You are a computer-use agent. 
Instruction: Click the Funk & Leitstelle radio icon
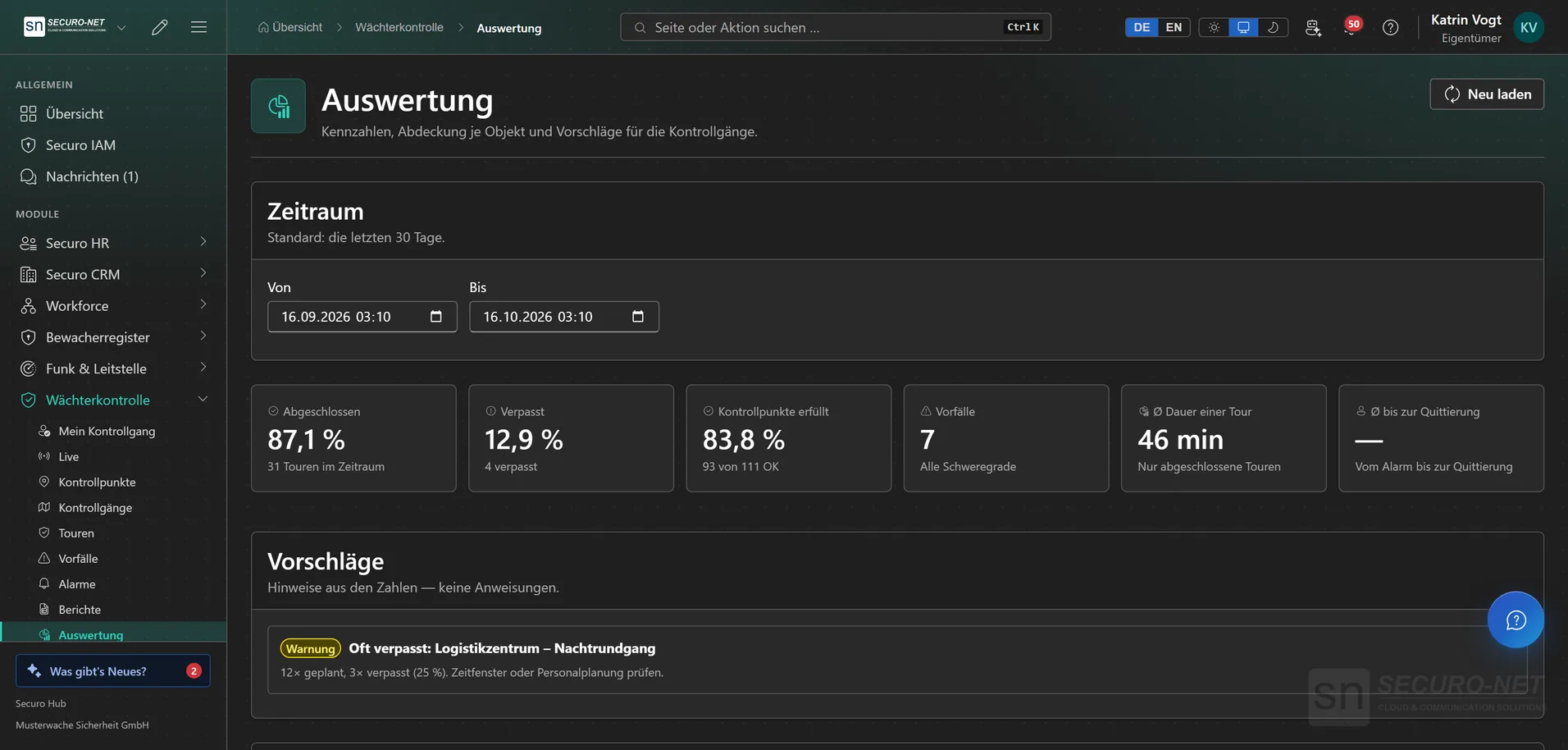coord(29,368)
